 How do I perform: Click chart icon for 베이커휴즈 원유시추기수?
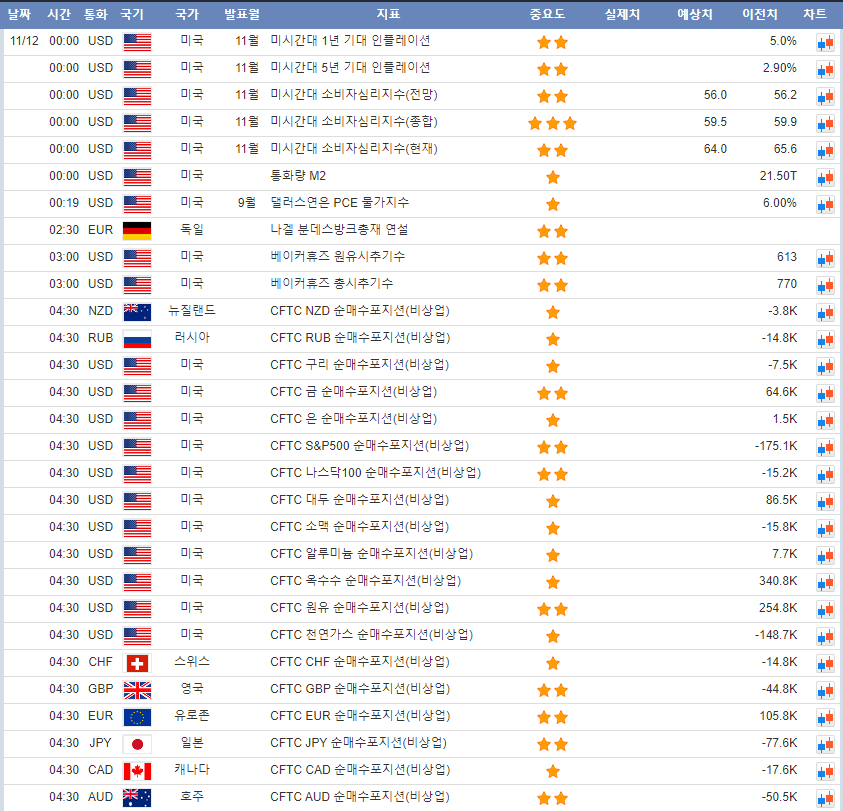825,258
